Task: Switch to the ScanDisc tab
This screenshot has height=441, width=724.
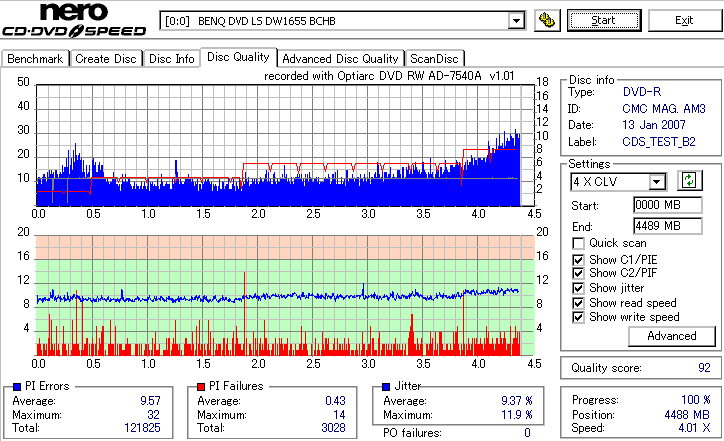Action: [434, 59]
